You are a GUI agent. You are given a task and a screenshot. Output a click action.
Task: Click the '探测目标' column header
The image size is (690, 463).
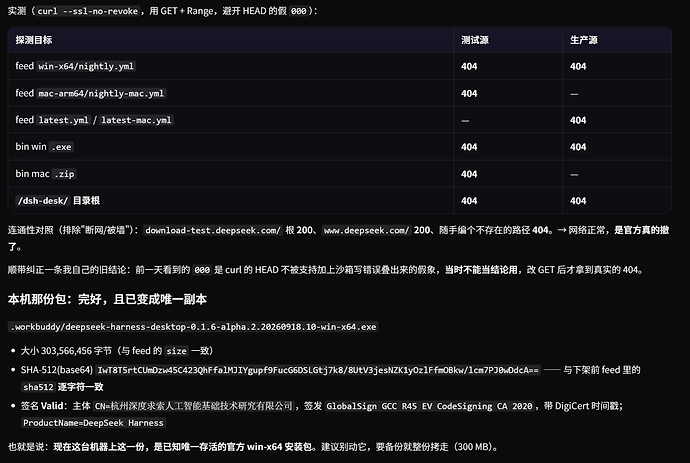34,40
